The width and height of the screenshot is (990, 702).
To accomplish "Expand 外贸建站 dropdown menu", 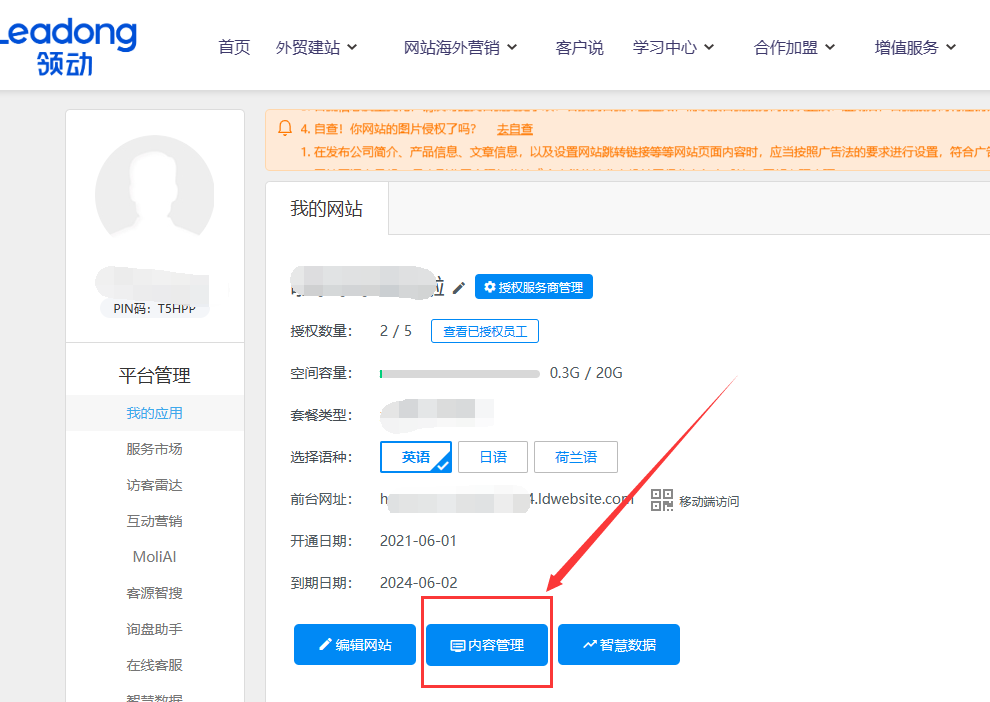I will coord(316,47).
